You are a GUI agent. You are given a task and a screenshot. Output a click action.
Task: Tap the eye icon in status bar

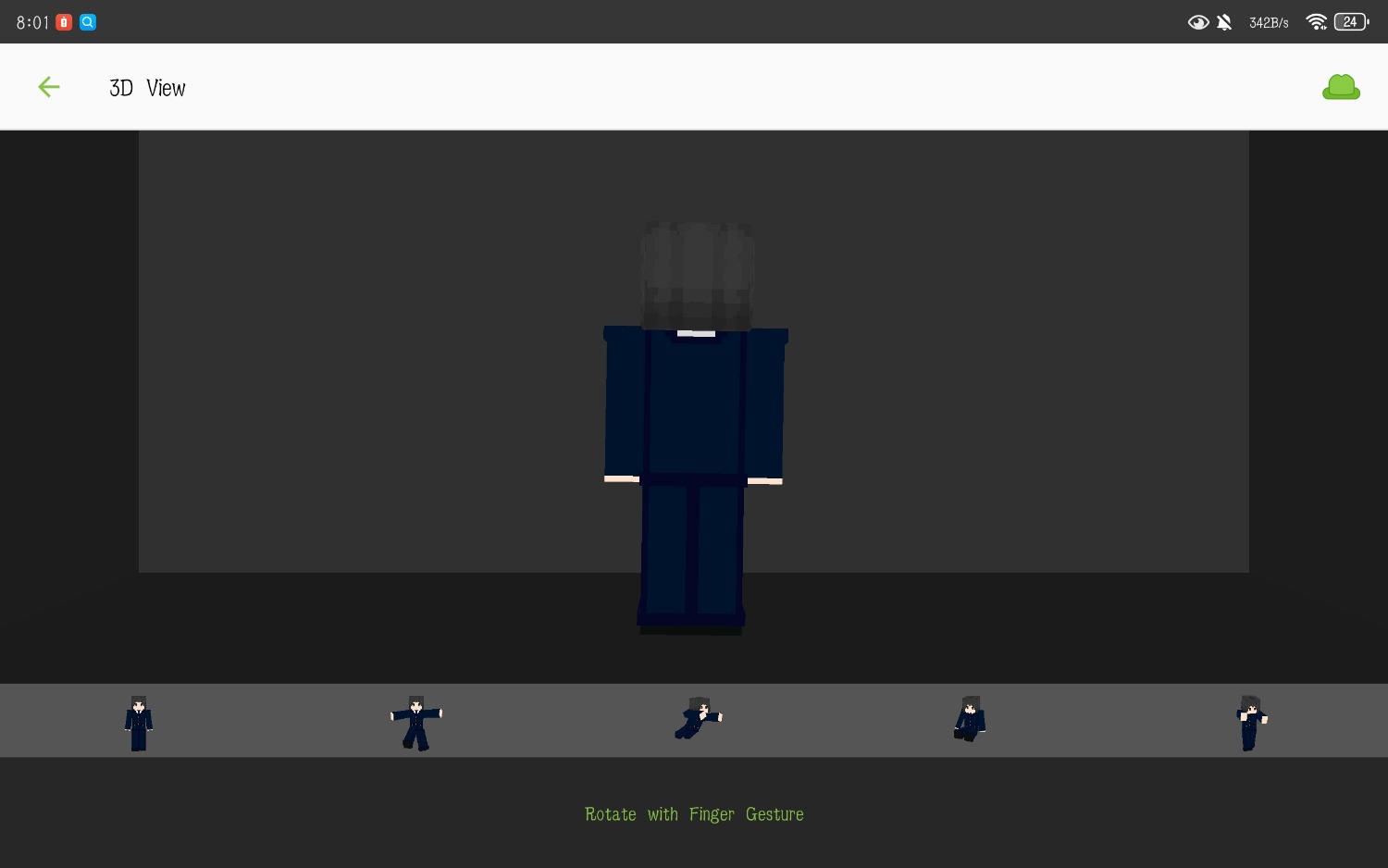(x=1198, y=22)
